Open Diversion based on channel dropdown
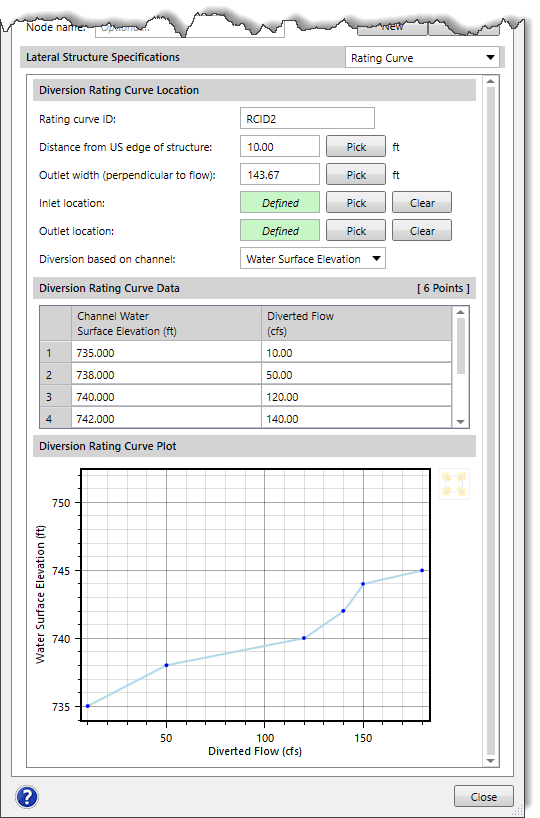540x818 pixels. [313, 259]
